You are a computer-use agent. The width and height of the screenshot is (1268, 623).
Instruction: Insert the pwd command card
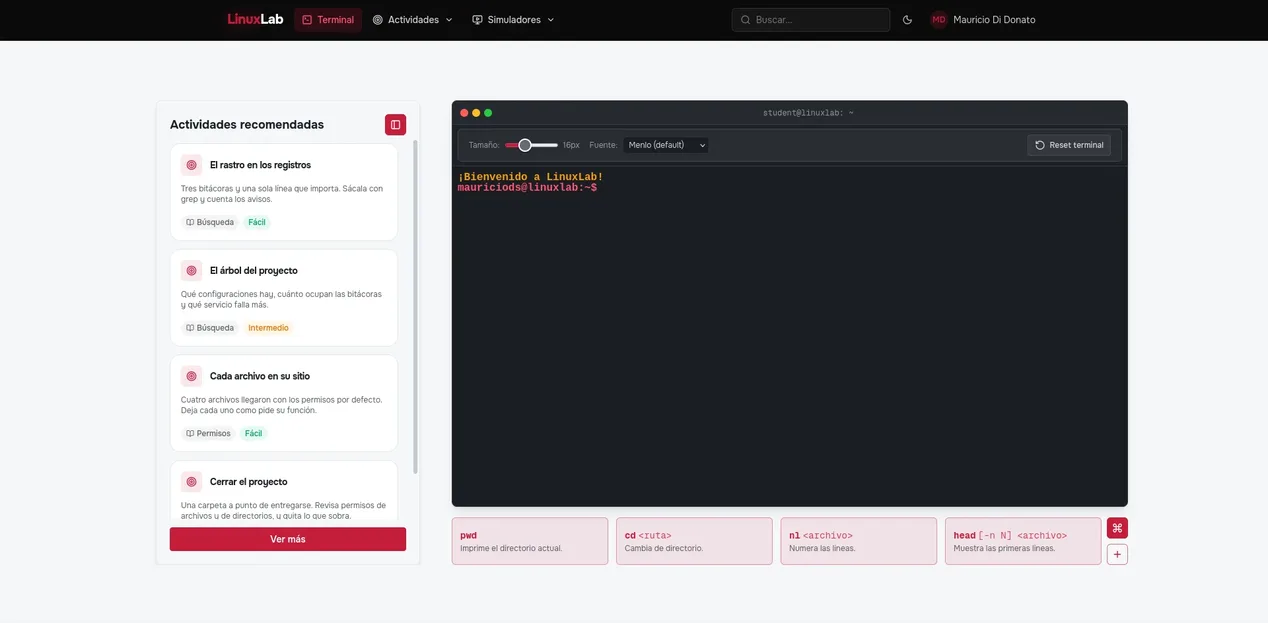(530, 541)
